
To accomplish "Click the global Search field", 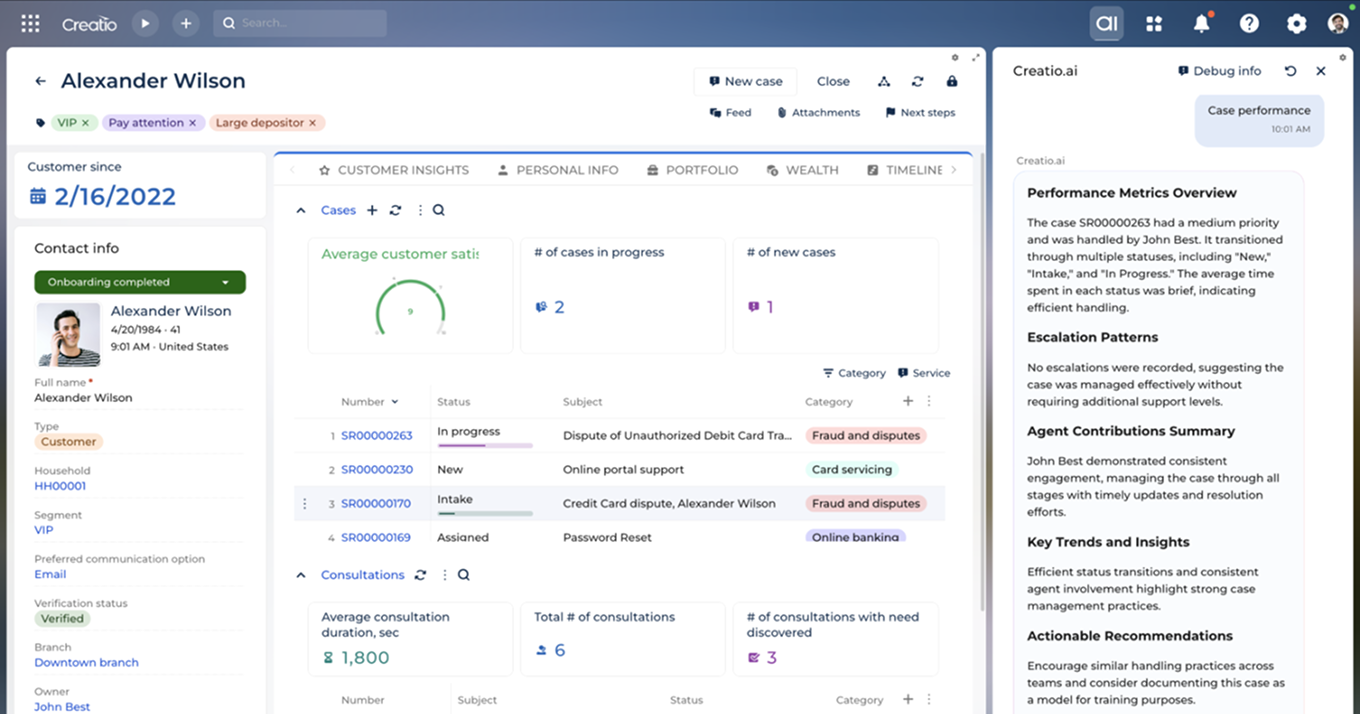I will tap(300, 23).
